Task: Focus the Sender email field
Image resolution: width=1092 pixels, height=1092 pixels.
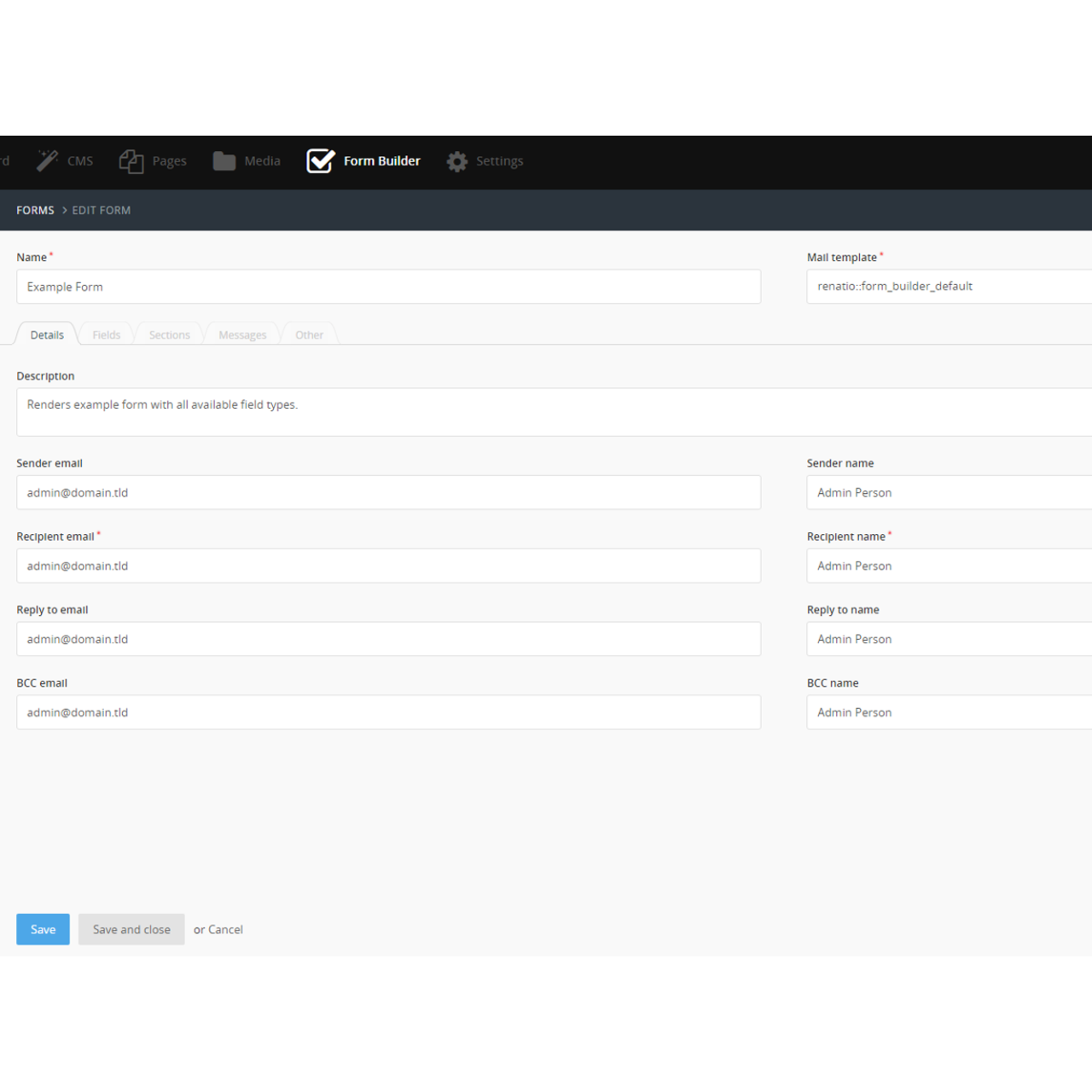Action: coord(388,492)
